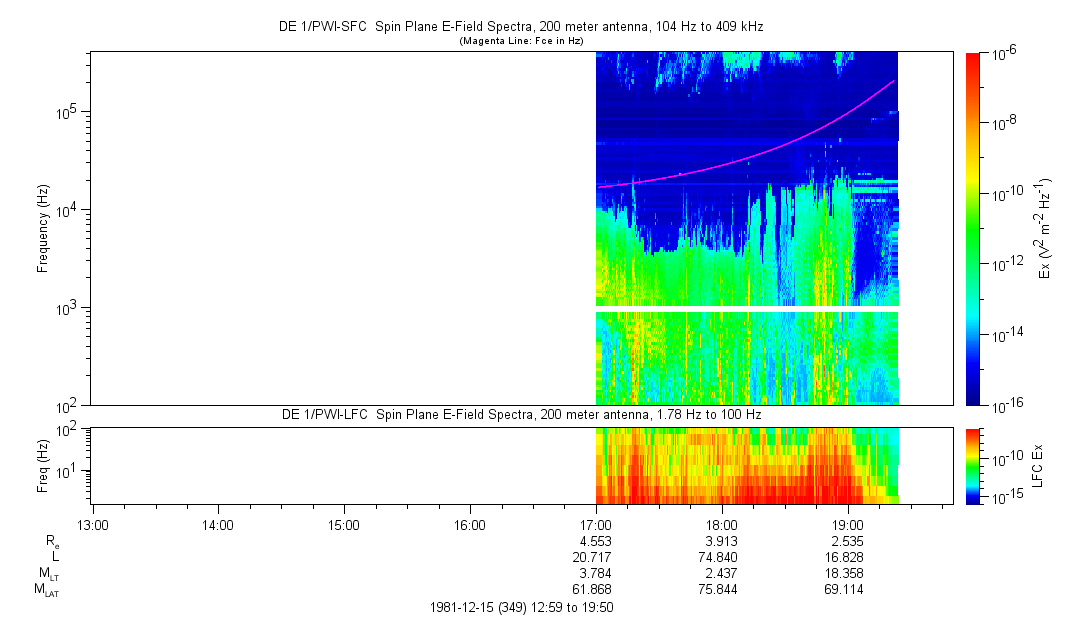Select the 19:00 time axis tick label

[848, 523]
